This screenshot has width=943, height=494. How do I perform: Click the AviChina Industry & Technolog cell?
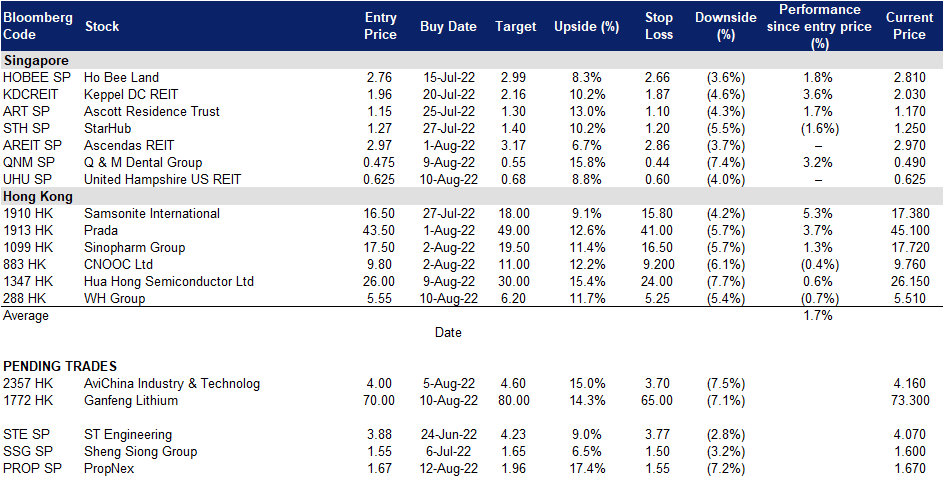coord(172,384)
